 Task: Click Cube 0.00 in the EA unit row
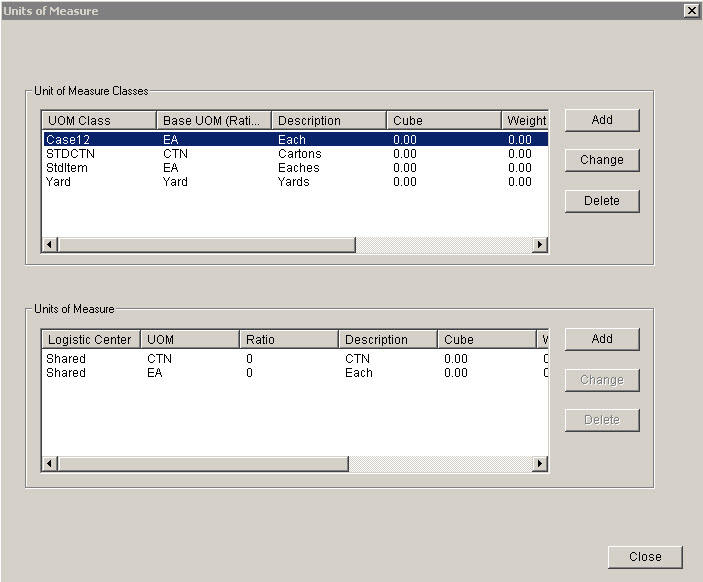click(456, 373)
